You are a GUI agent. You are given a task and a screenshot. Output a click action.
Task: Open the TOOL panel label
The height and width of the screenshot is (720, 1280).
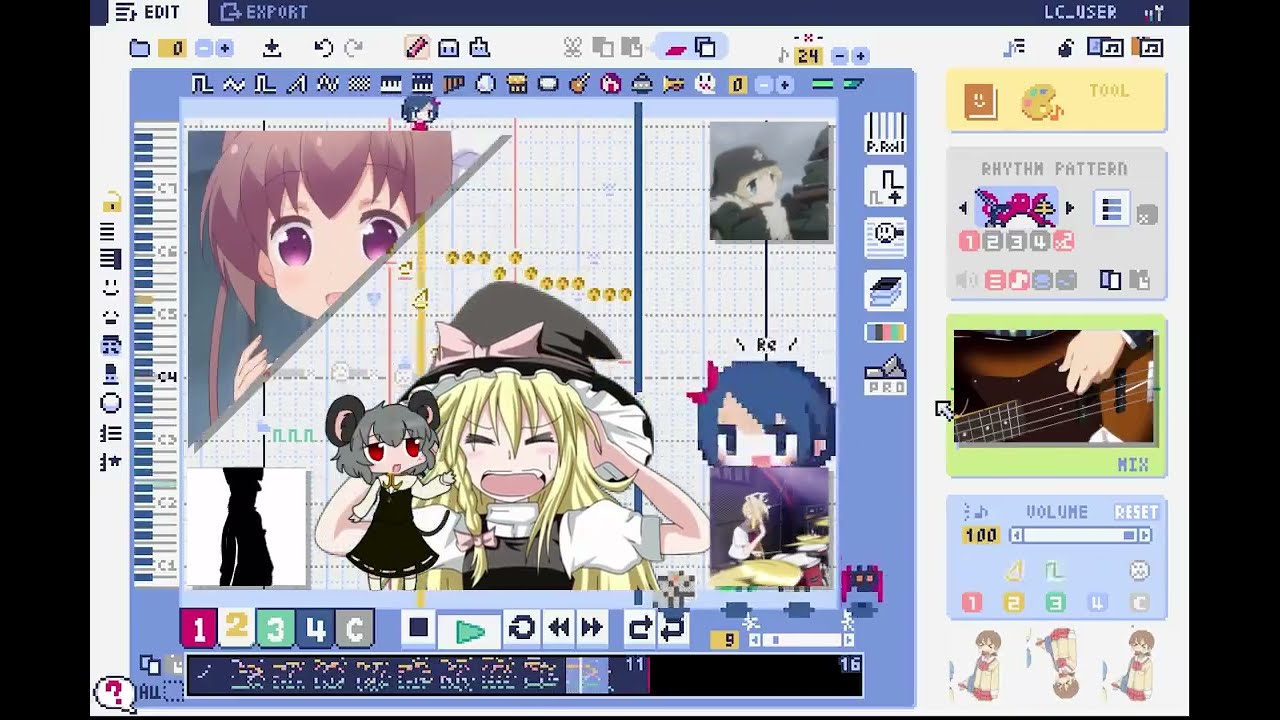(x=1109, y=90)
